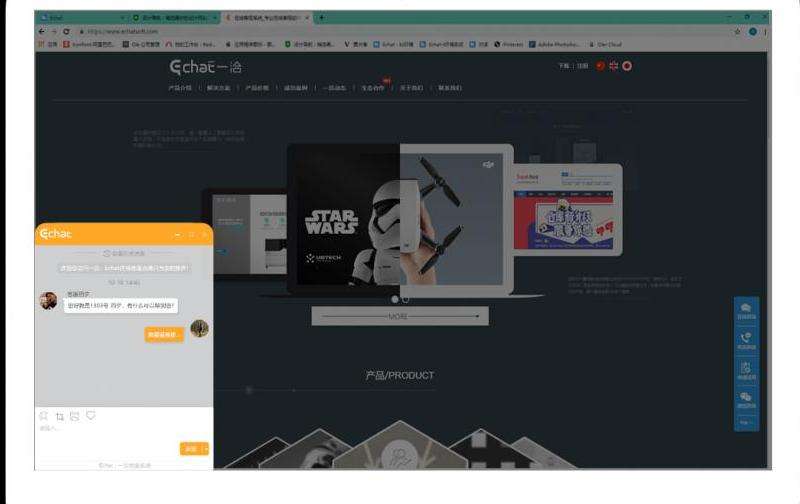Screen dimensions: 800x504
Task: Bookmark this page with the star icon
Action: point(737,32)
